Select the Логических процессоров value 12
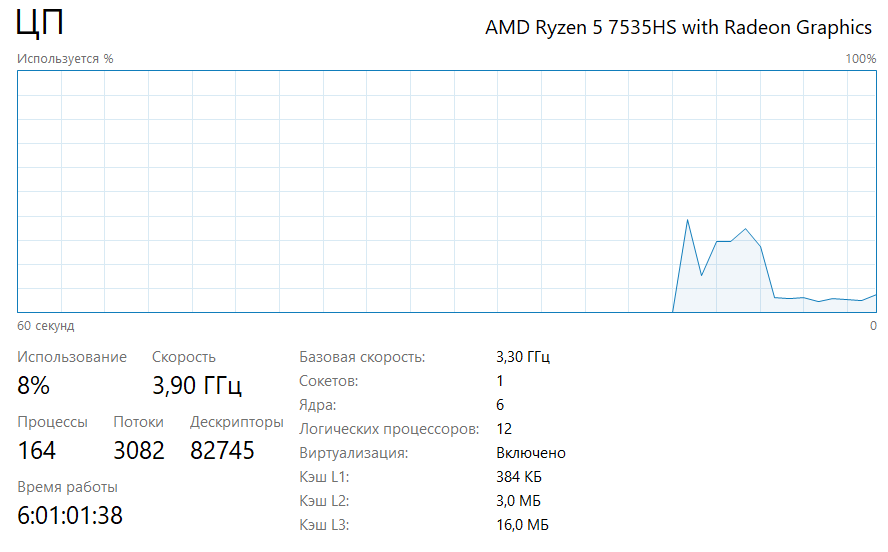The height and width of the screenshot is (552, 888). coord(504,429)
